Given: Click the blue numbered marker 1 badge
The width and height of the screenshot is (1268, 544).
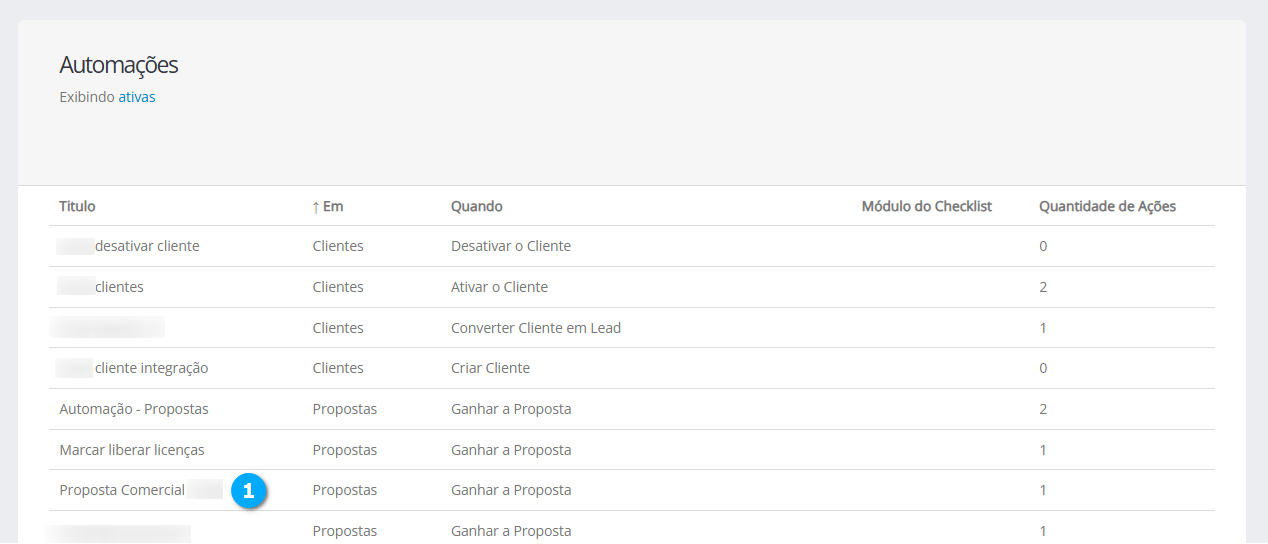Looking at the screenshot, I should (248, 491).
